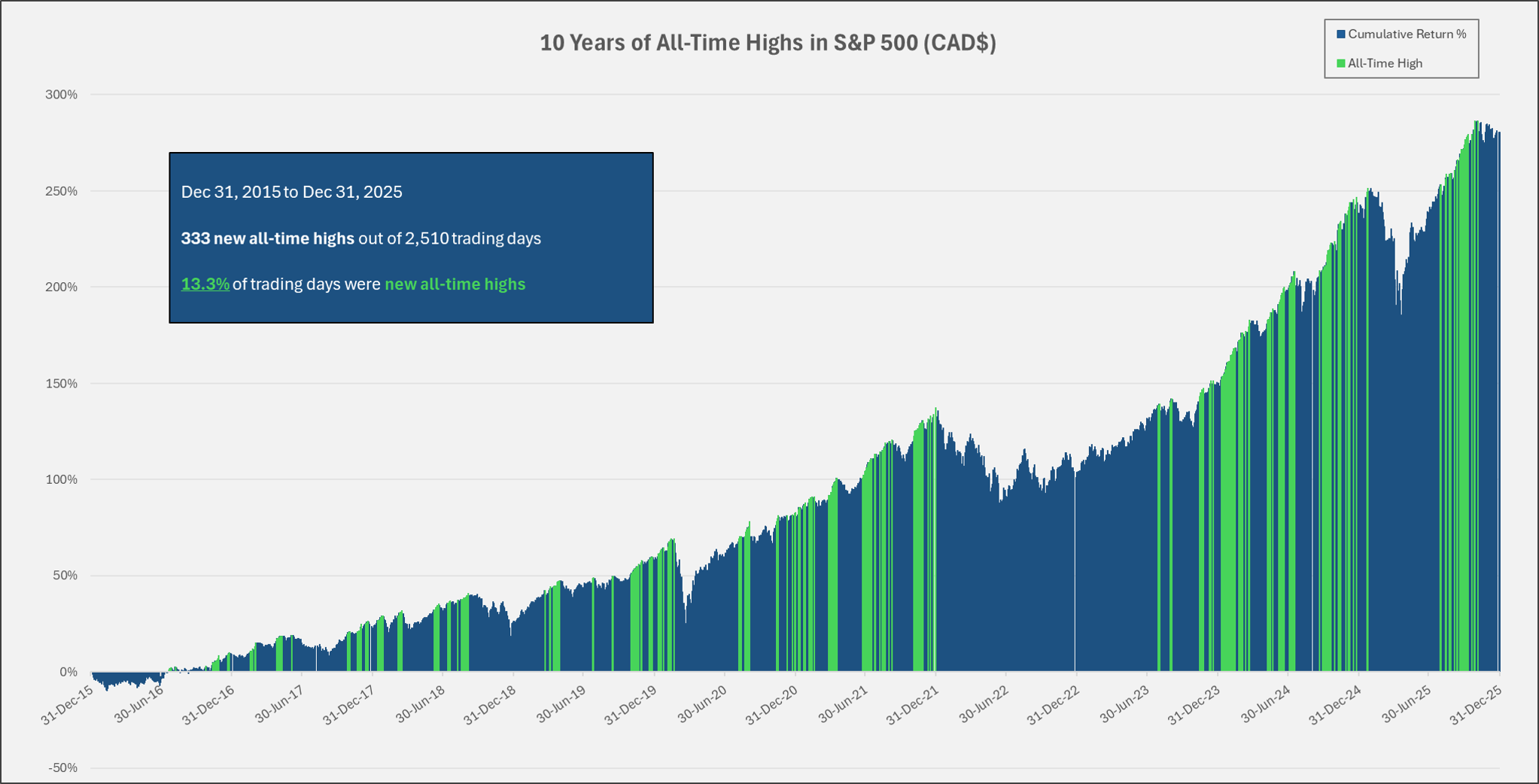1539x784 pixels.
Task: Click the 250% y-axis label
Action: click(62, 191)
